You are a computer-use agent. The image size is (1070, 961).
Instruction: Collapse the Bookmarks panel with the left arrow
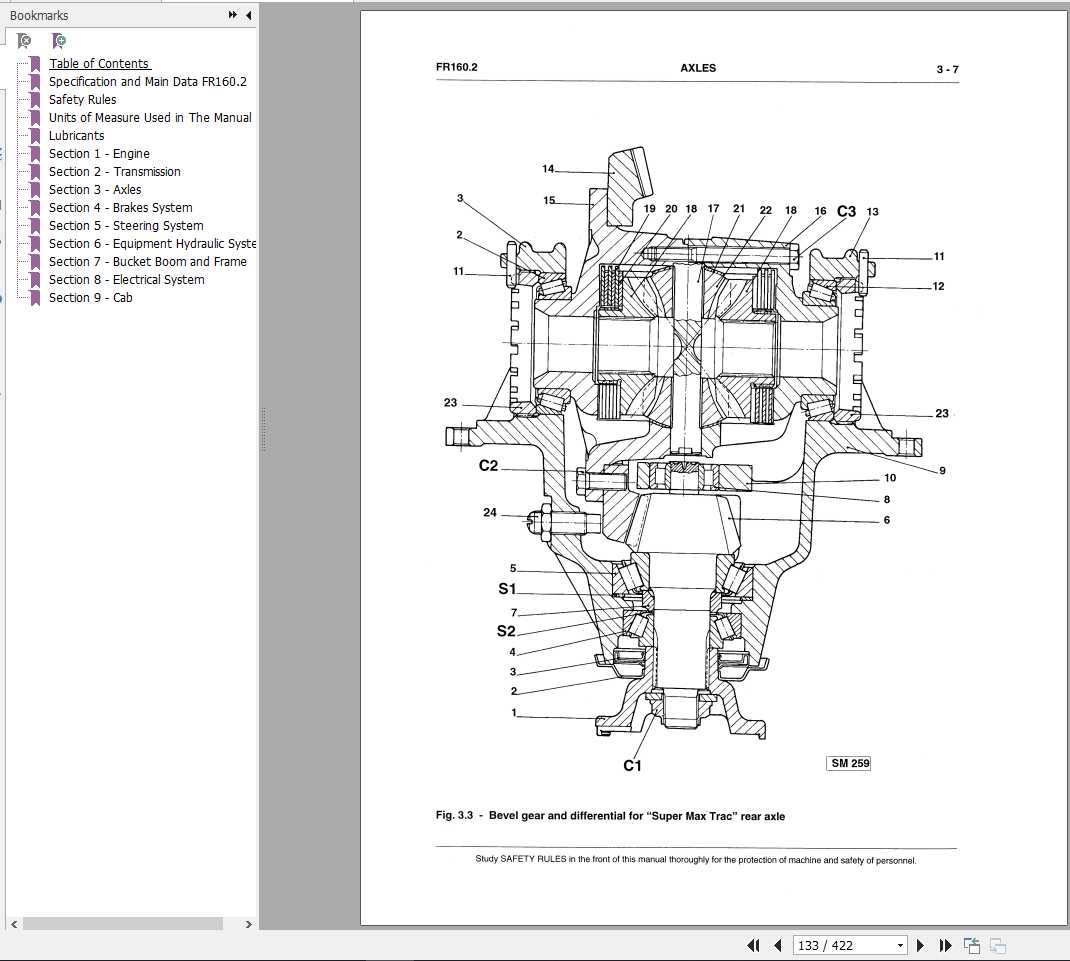248,14
